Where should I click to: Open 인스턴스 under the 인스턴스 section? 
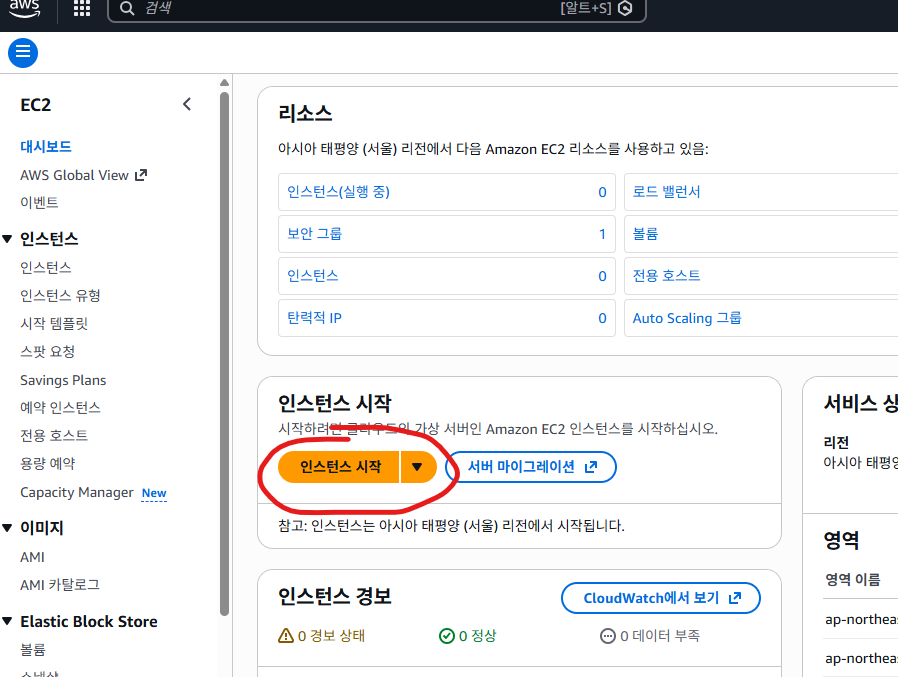46,267
